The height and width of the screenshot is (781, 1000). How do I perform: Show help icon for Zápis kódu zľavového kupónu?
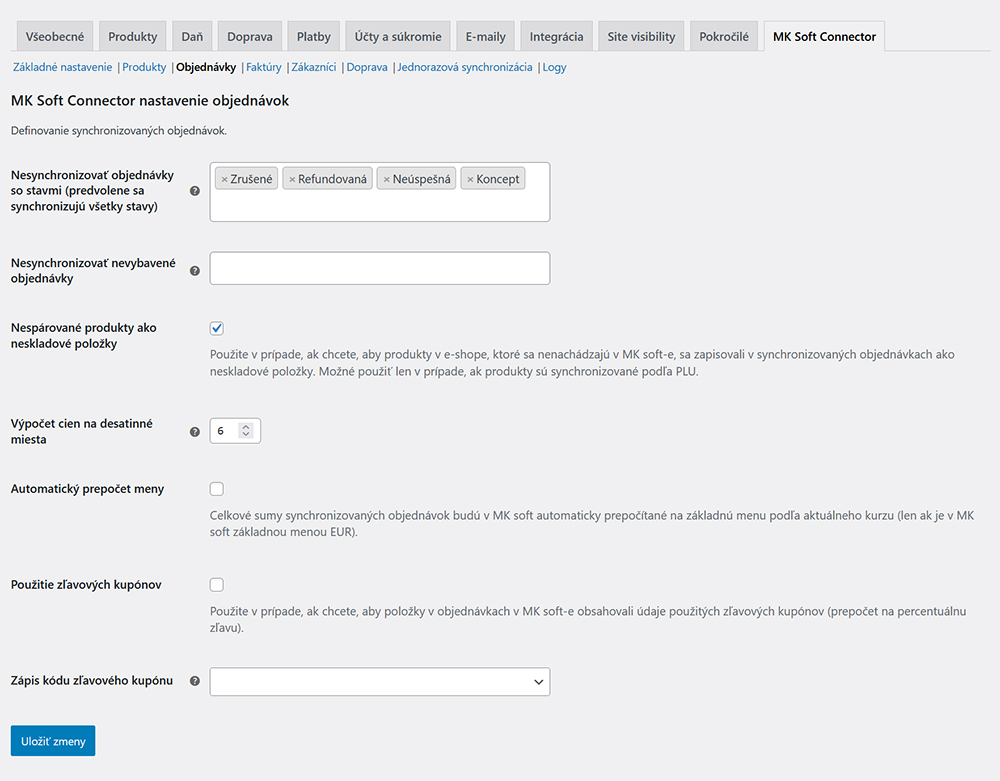tap(195, 681)
